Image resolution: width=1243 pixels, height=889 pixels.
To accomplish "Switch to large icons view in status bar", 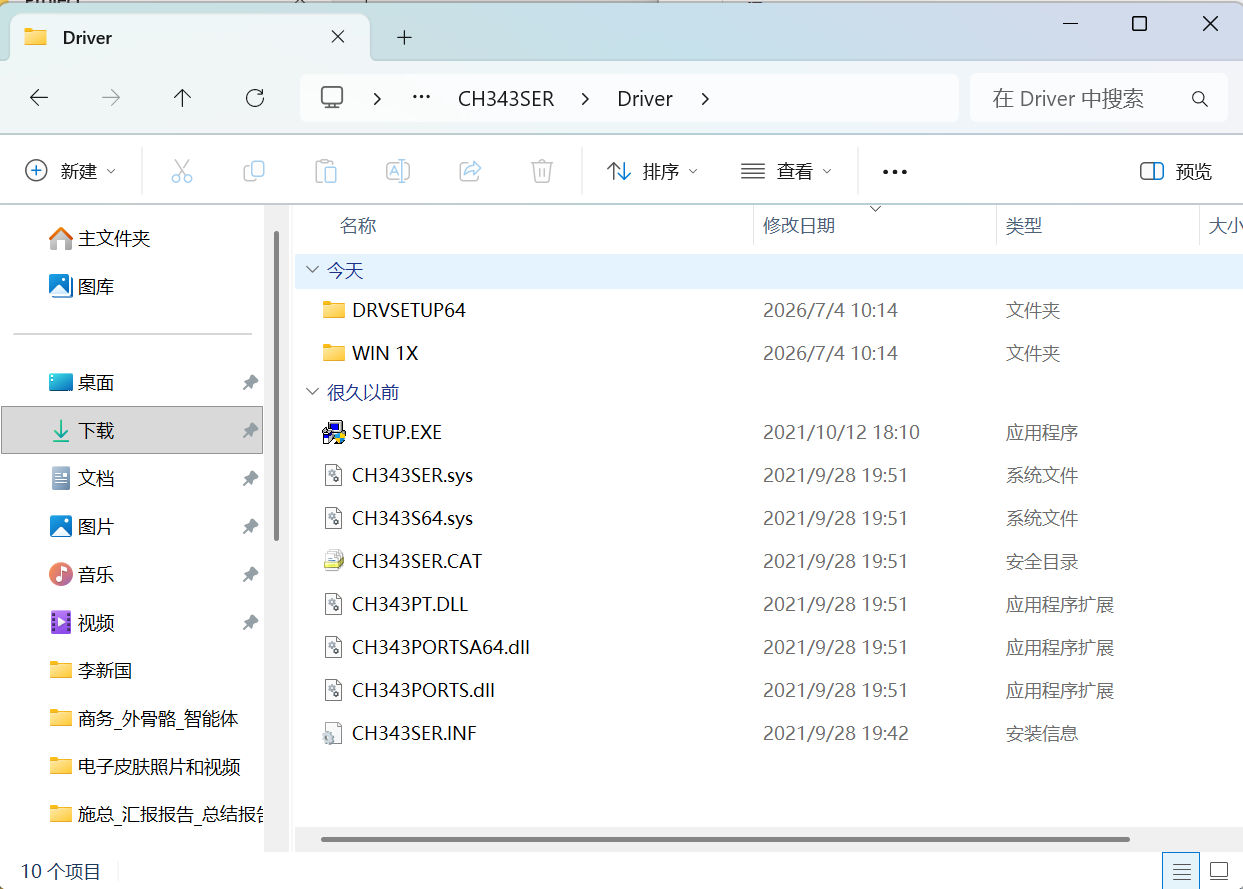I will [x=1218, y=871].
